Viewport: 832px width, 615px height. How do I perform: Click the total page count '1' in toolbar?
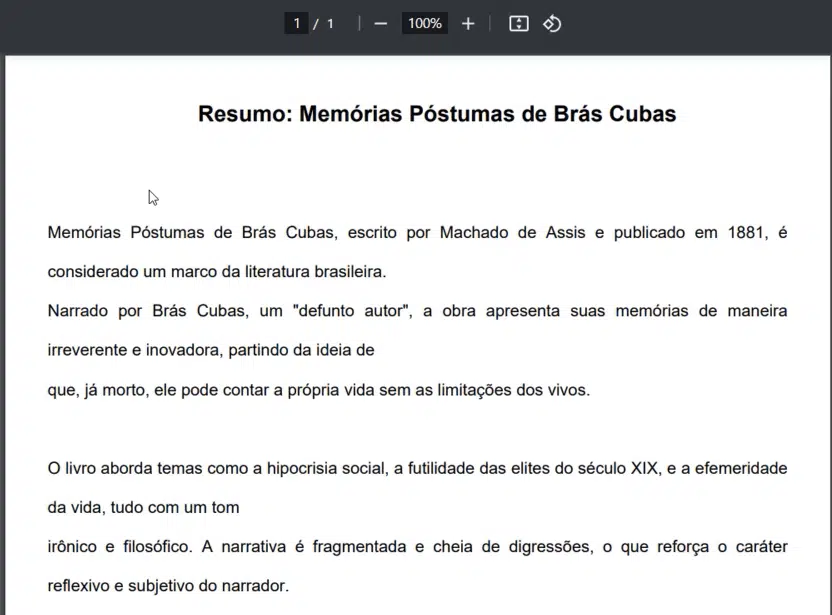pos(330,24)
